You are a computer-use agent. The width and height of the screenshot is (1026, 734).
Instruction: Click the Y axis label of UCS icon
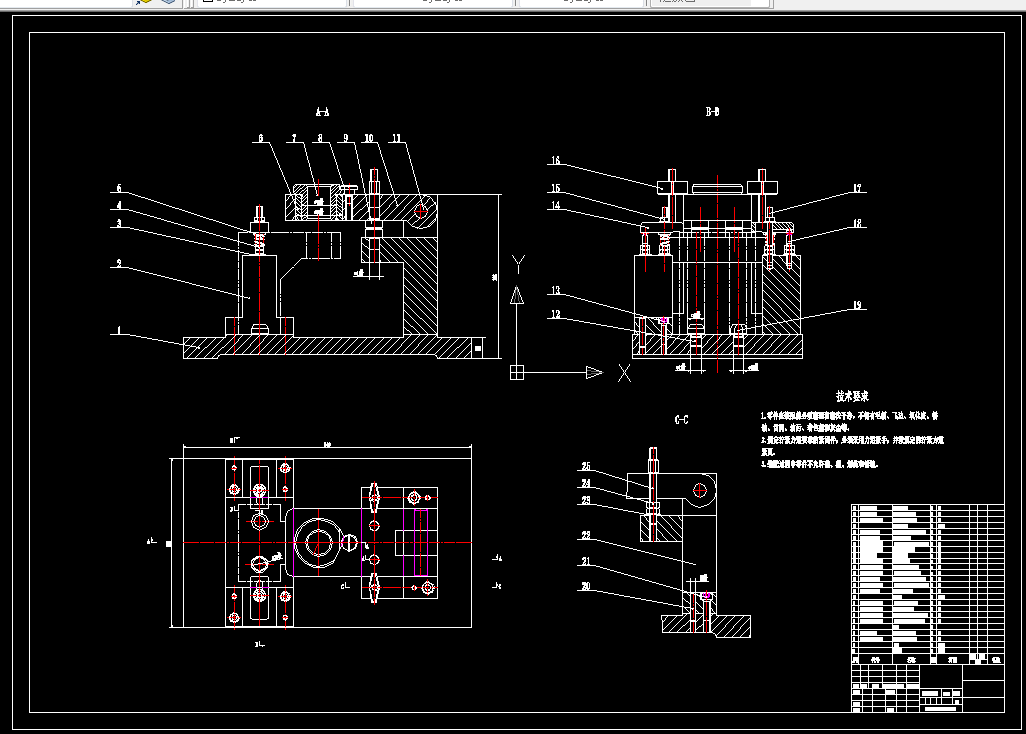[518, 264]
